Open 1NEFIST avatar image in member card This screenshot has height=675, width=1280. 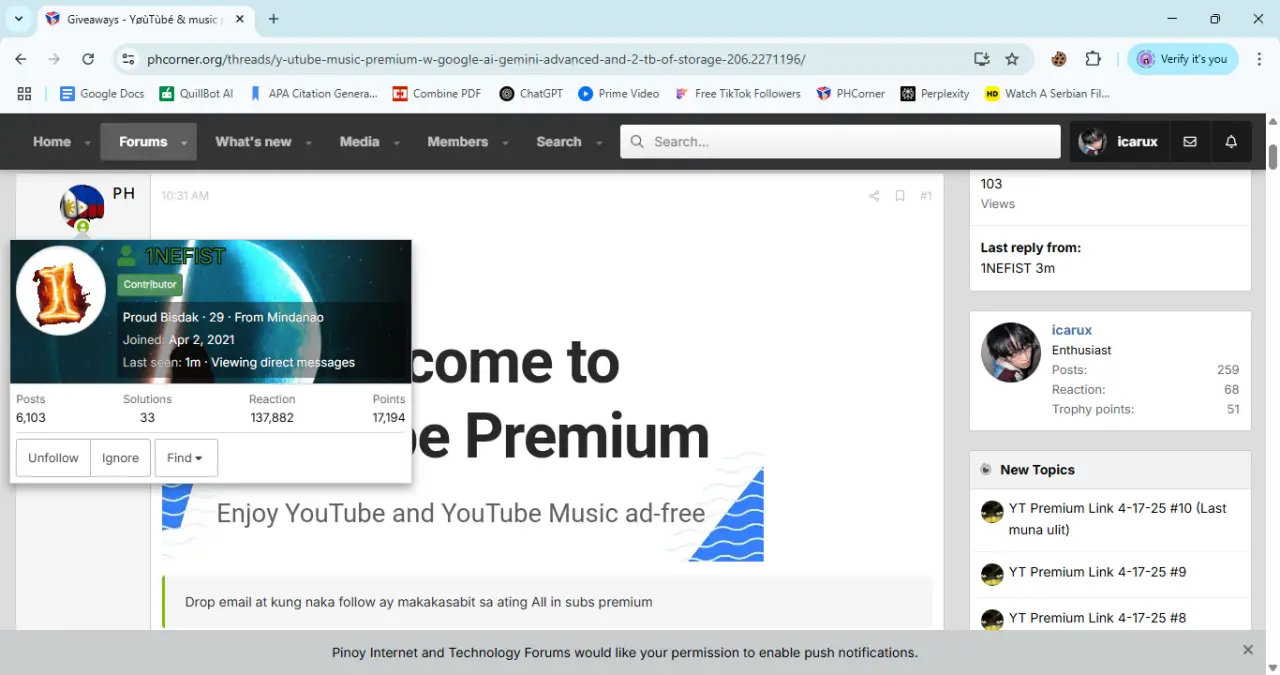(x=61, y=291)
